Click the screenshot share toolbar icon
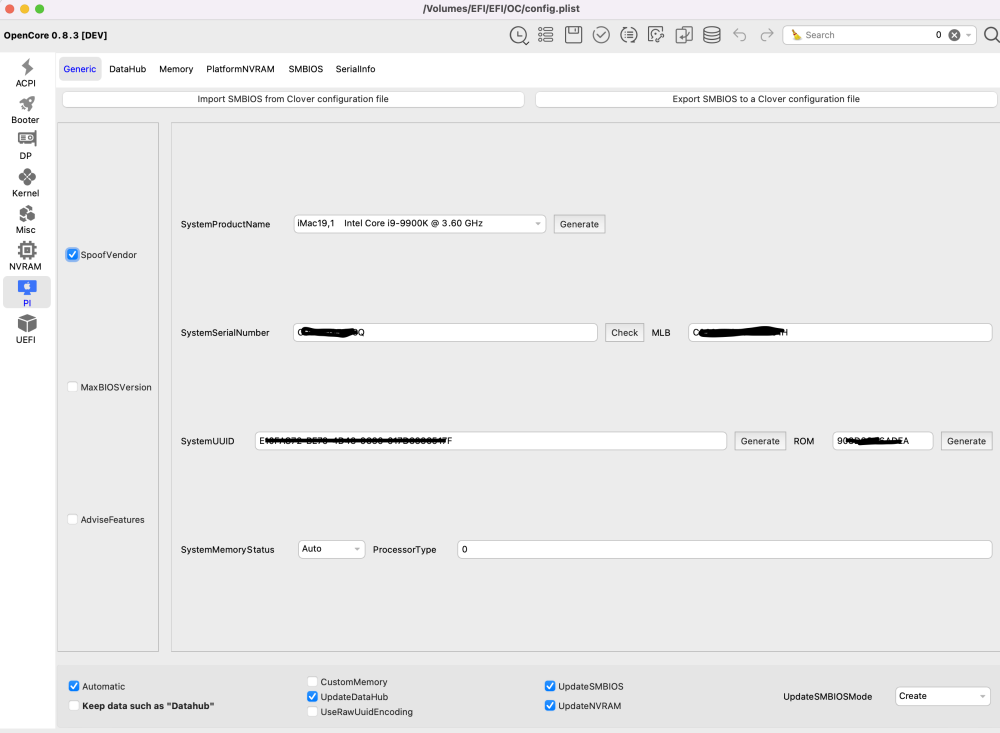This screenshot has width=1000, height=733. pyautogui.click(x=656, y=35)
